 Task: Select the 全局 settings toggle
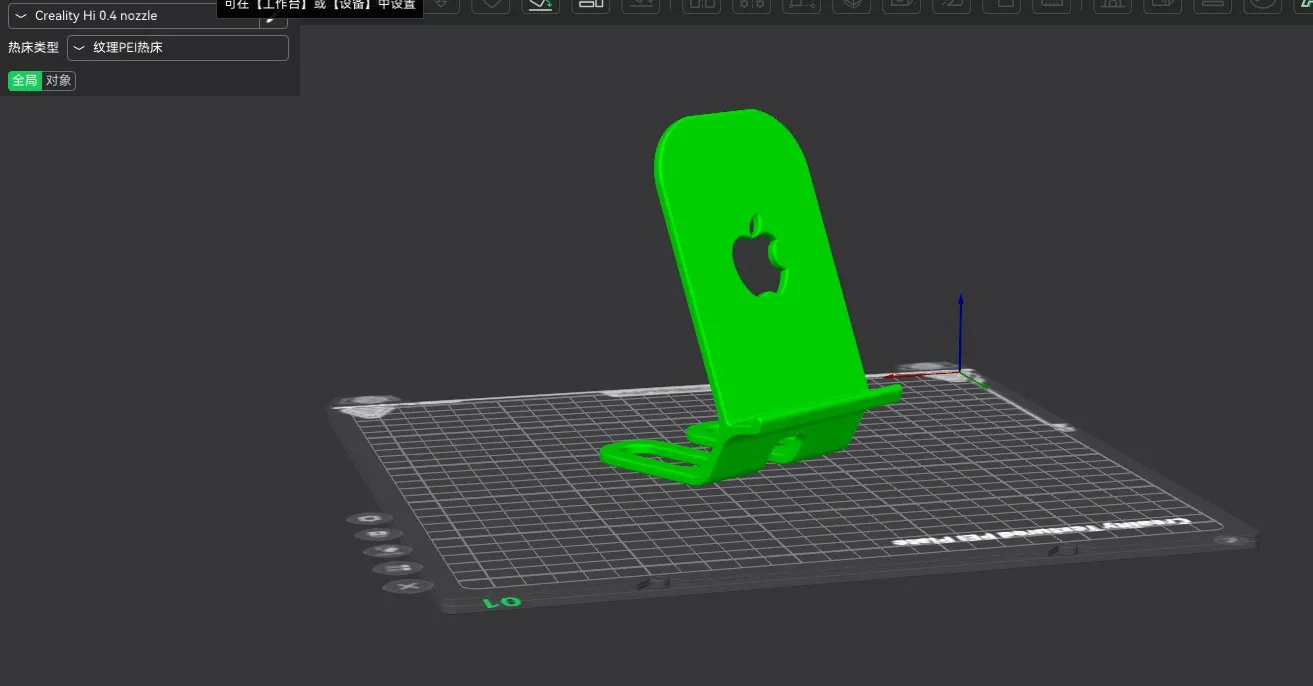point(25,81)
